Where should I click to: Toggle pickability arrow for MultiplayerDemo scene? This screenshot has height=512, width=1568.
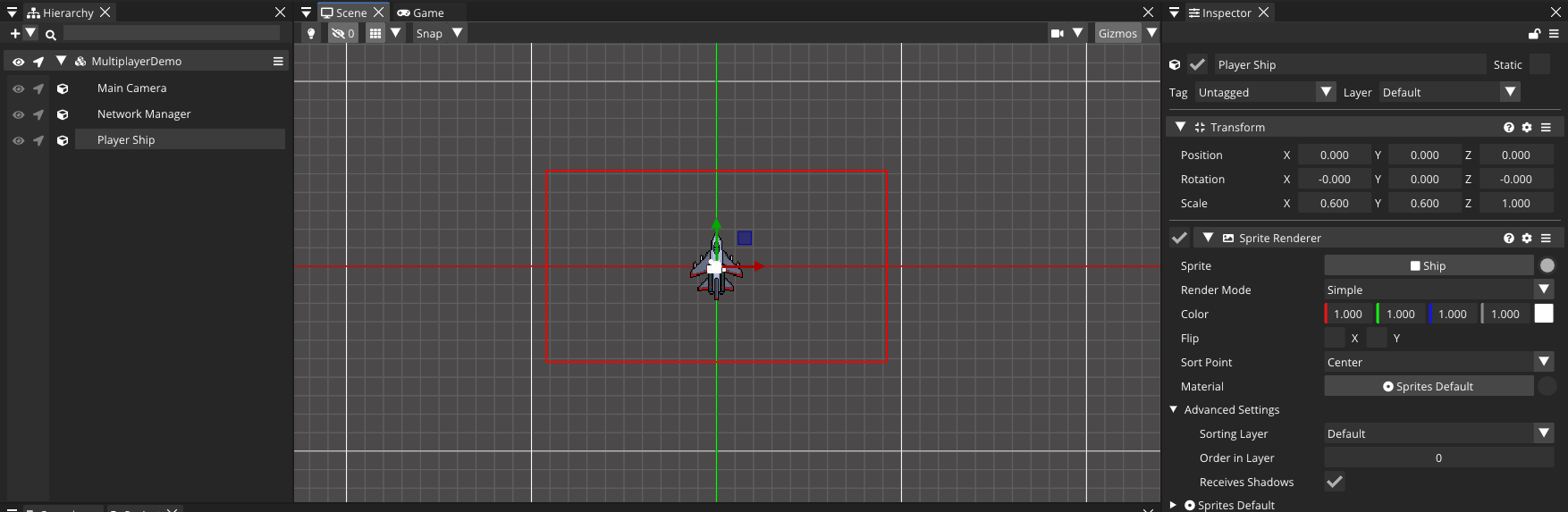[38, 62]
